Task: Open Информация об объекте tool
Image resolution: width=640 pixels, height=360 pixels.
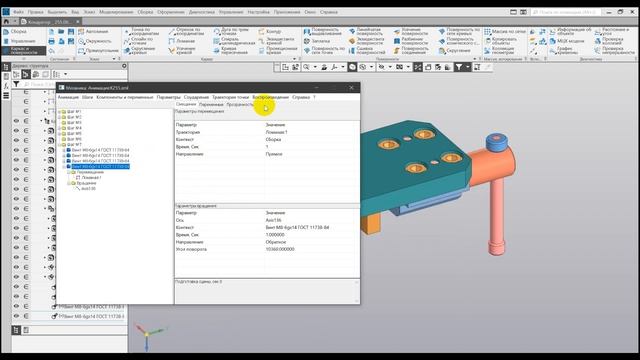Action: click(x=570, y=31)
